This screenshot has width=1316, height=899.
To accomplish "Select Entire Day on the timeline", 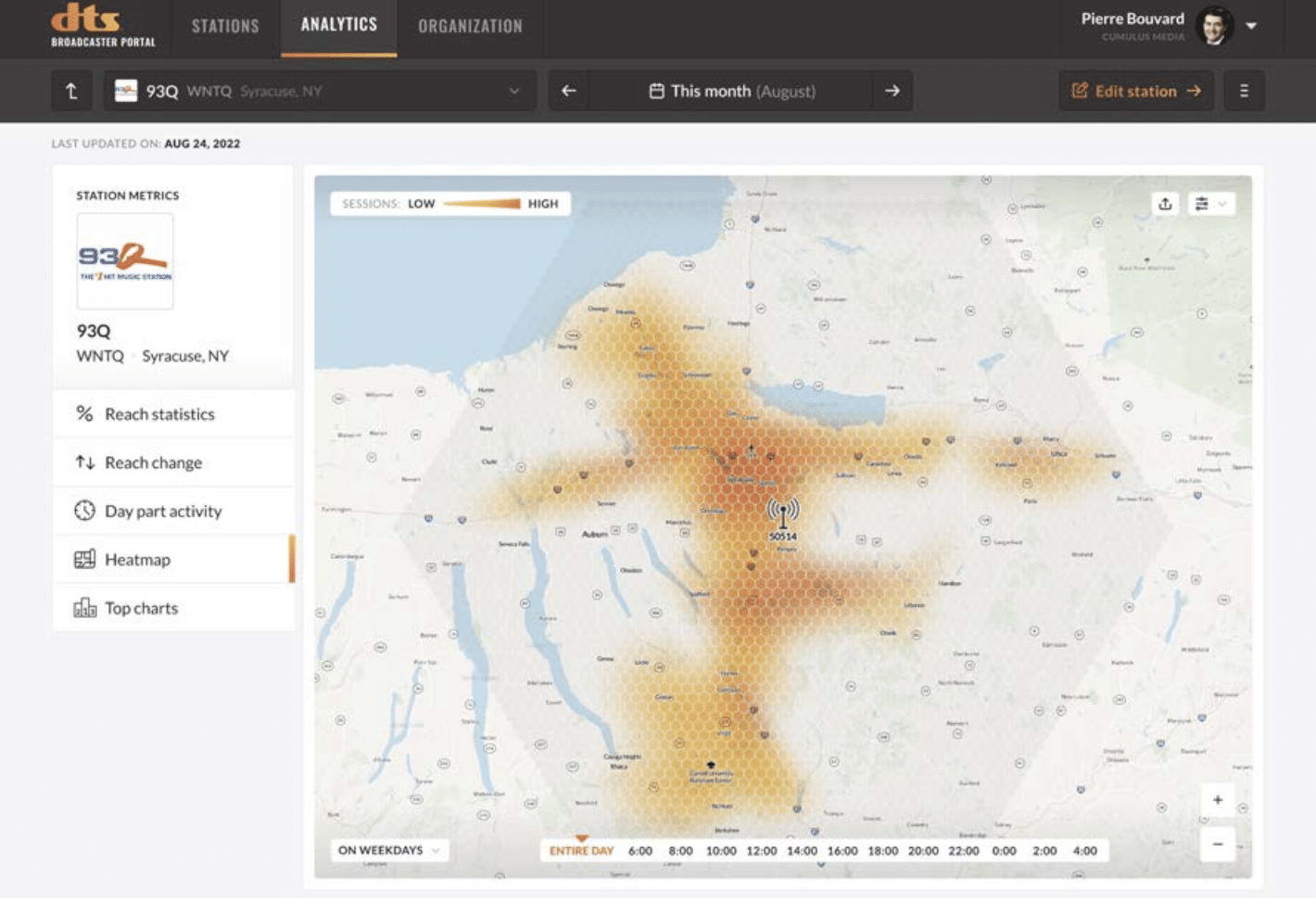I will (x=581, y=851).
